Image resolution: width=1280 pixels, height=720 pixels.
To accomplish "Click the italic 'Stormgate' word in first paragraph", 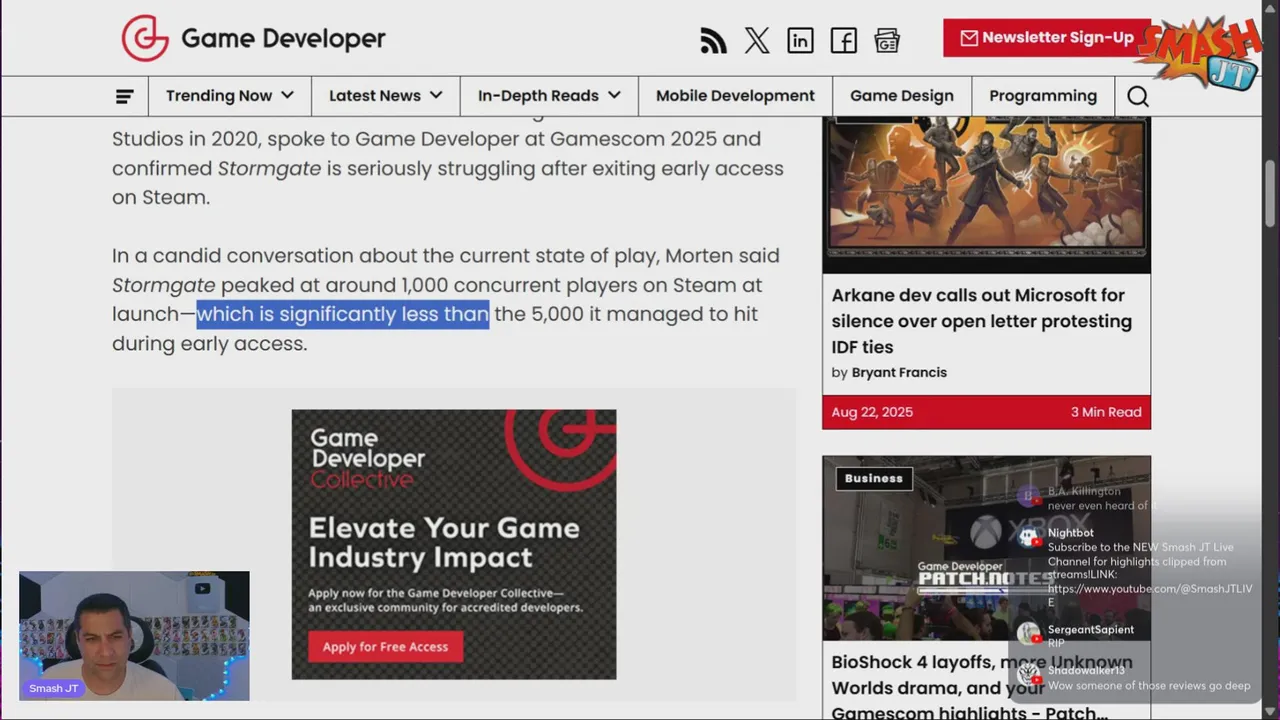I will [x=269, y=168].
